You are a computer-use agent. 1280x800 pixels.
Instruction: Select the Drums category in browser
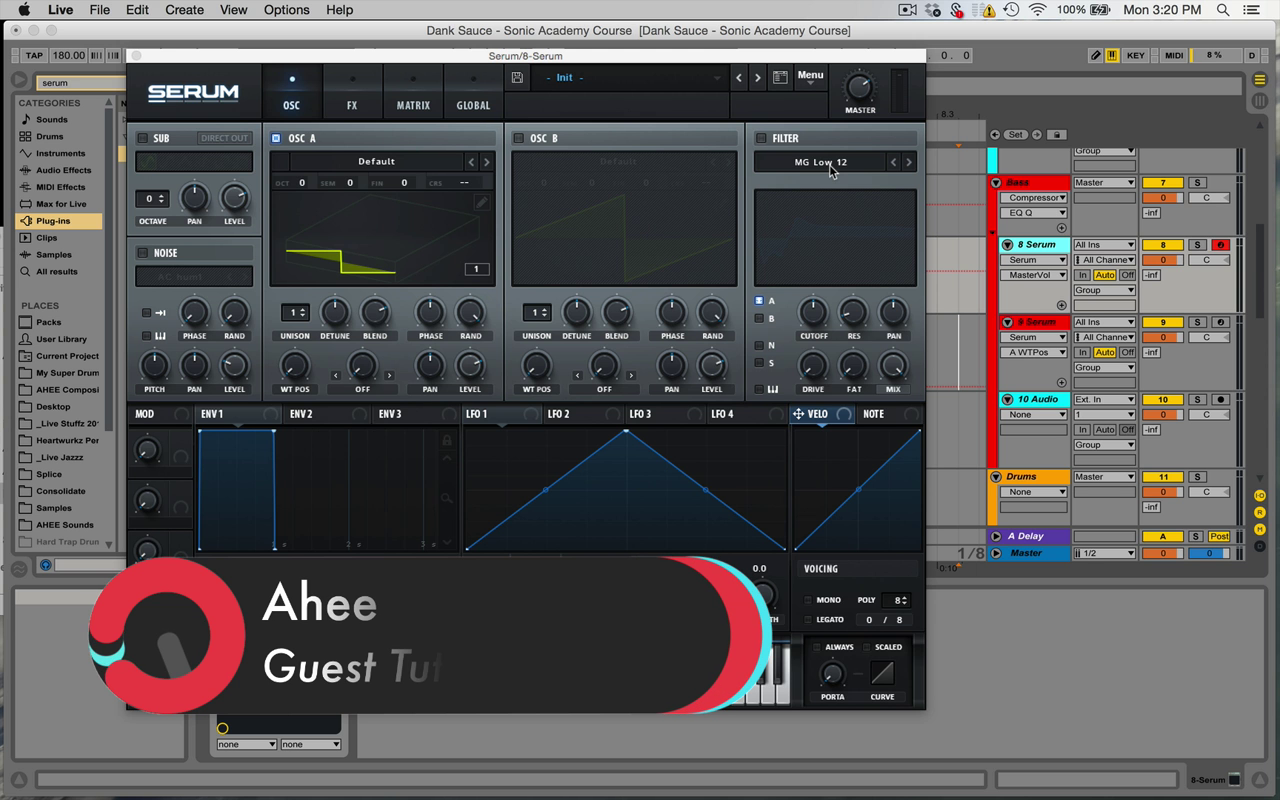pos(50,136)
